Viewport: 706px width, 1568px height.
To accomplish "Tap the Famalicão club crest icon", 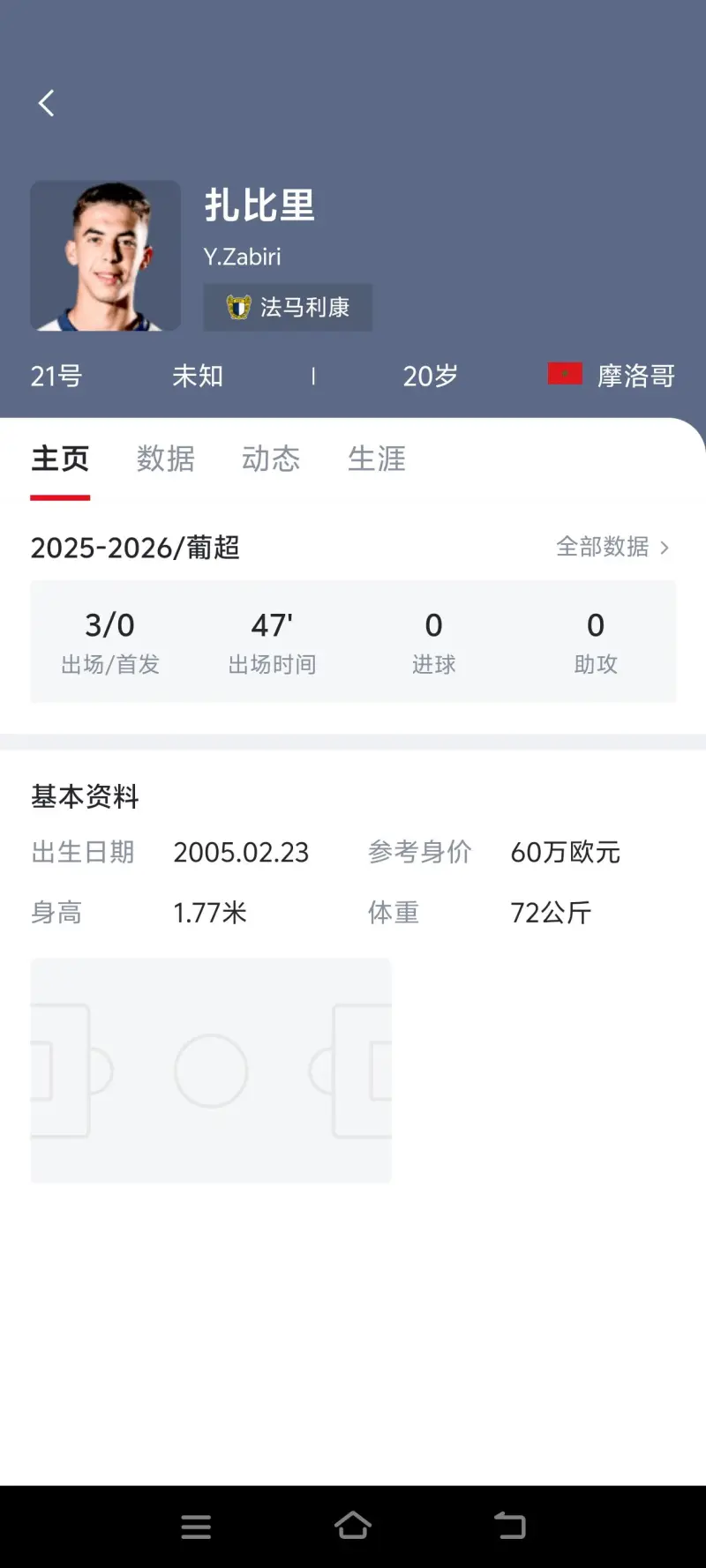I will (x=238, y=307).
